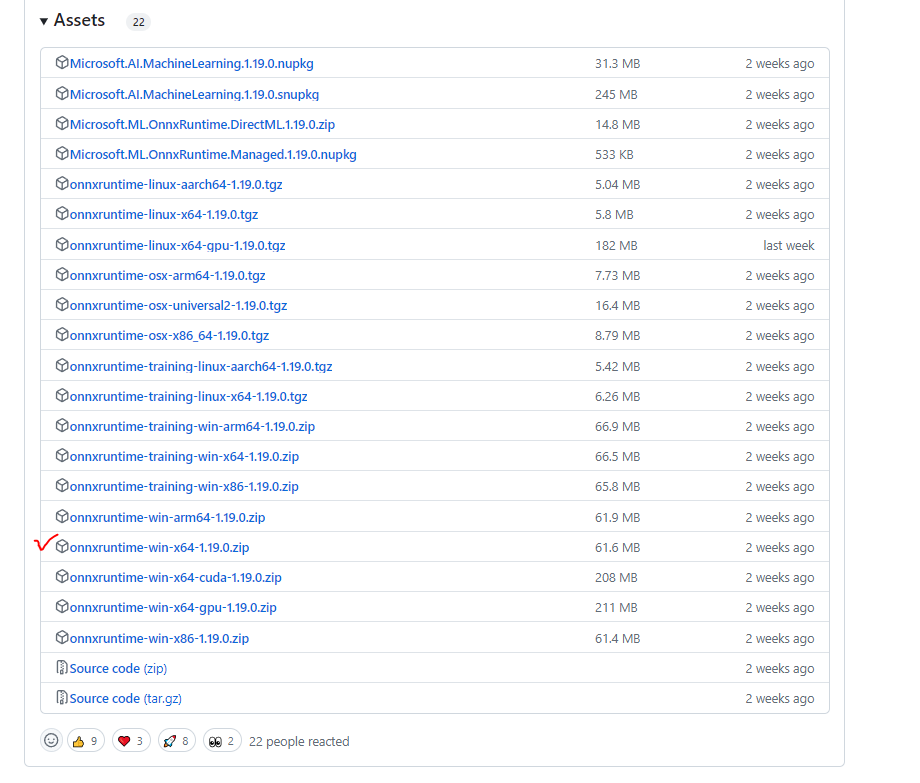920x783 pixels.
Task: Download Microsoft.ML.OnnxRuntime.DirectML.1.19.0.zip
Action: [x=202, y=124]
